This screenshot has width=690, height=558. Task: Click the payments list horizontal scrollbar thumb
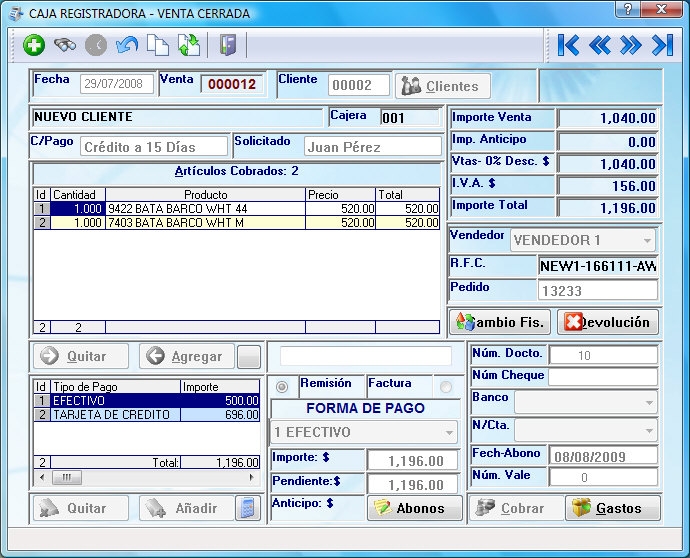tap(67, 477)
